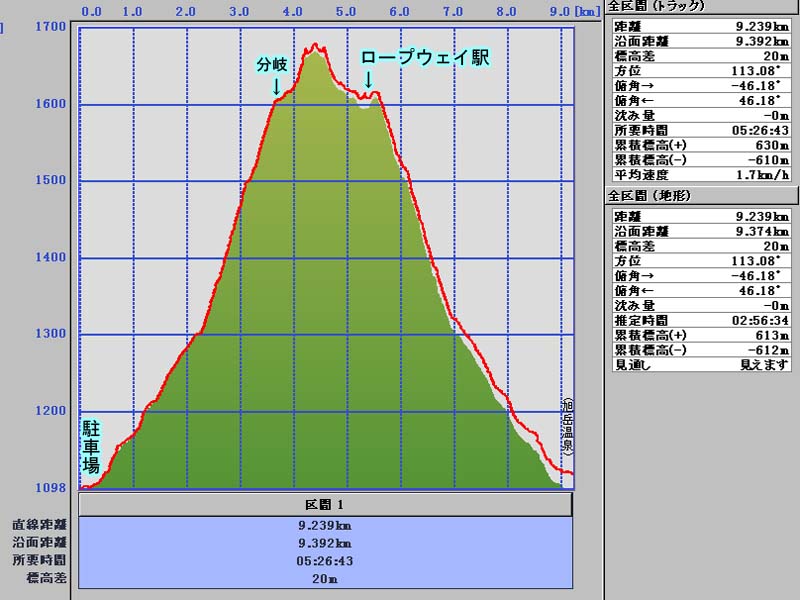Screen dimensions: 800x600
Task: Click the 4.0 km distance axis label
Action: click(293, 12)
